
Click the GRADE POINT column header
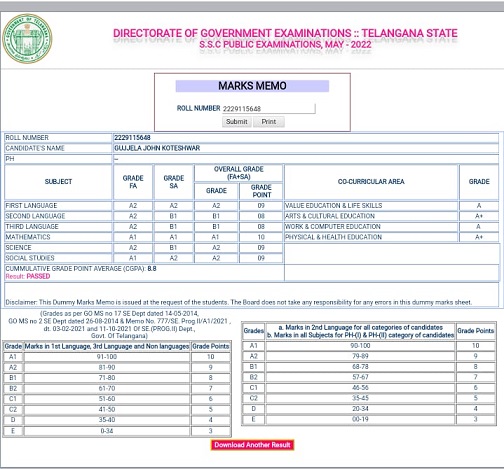261,191
